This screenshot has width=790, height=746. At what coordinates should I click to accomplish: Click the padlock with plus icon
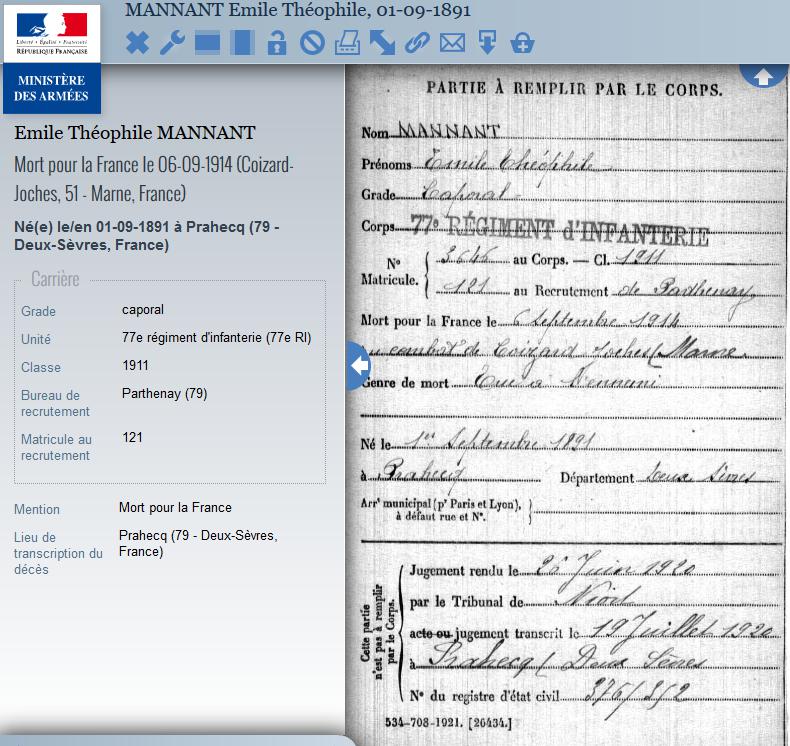522,43
